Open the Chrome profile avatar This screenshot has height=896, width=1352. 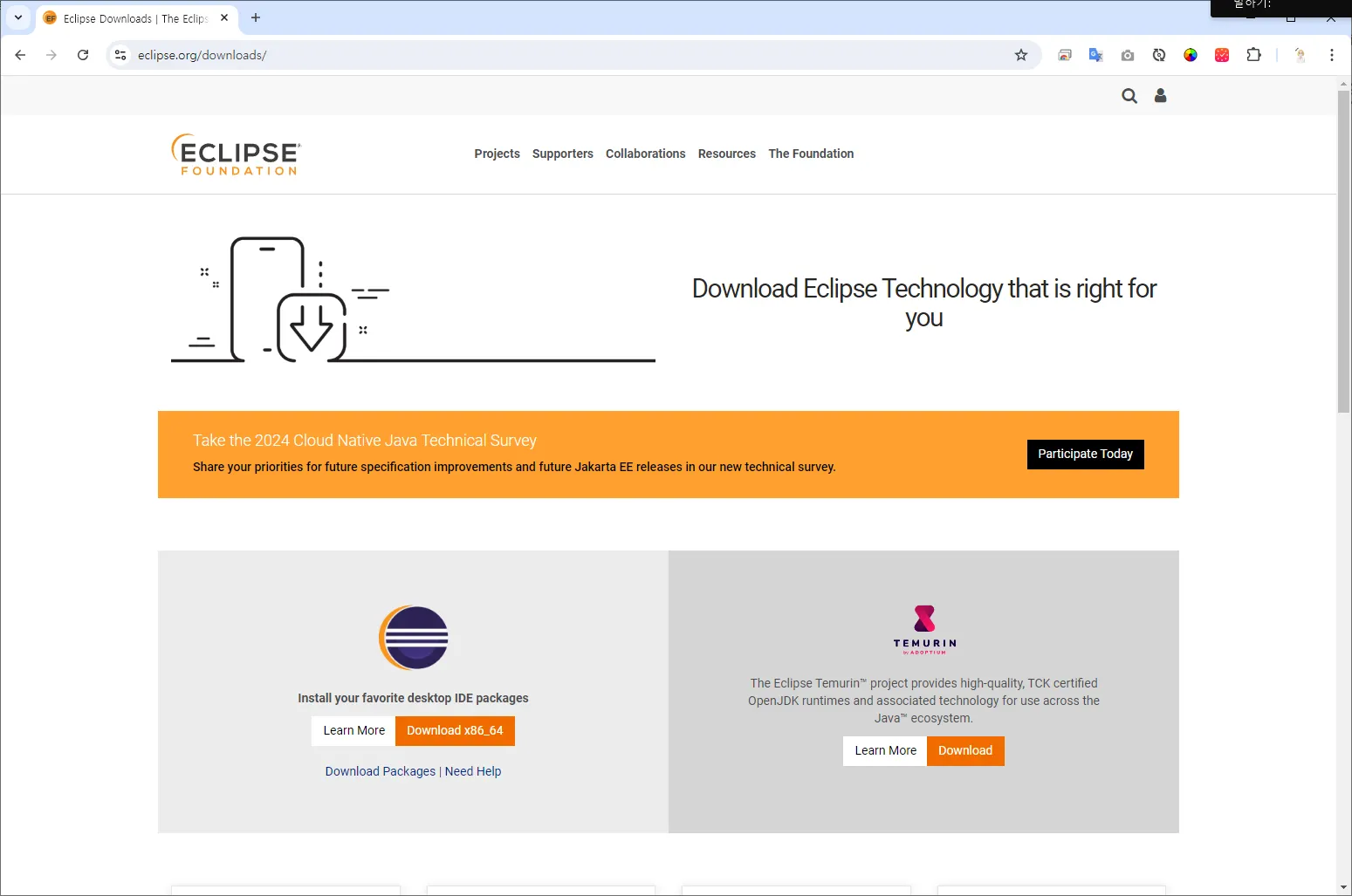1300,55
